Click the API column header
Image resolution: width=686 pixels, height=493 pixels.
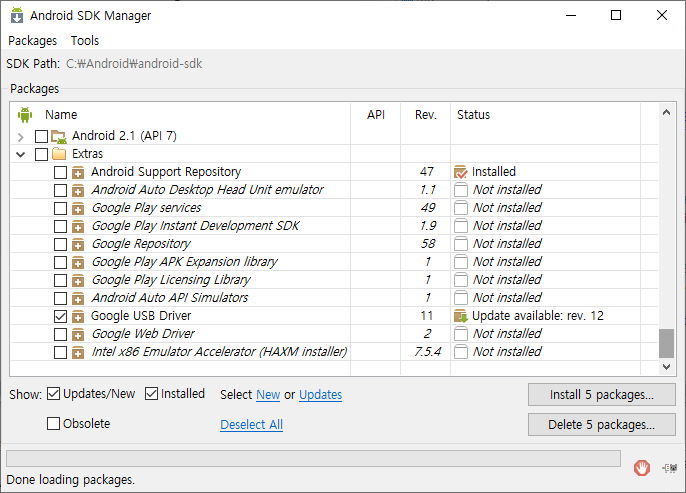(375, 115)
